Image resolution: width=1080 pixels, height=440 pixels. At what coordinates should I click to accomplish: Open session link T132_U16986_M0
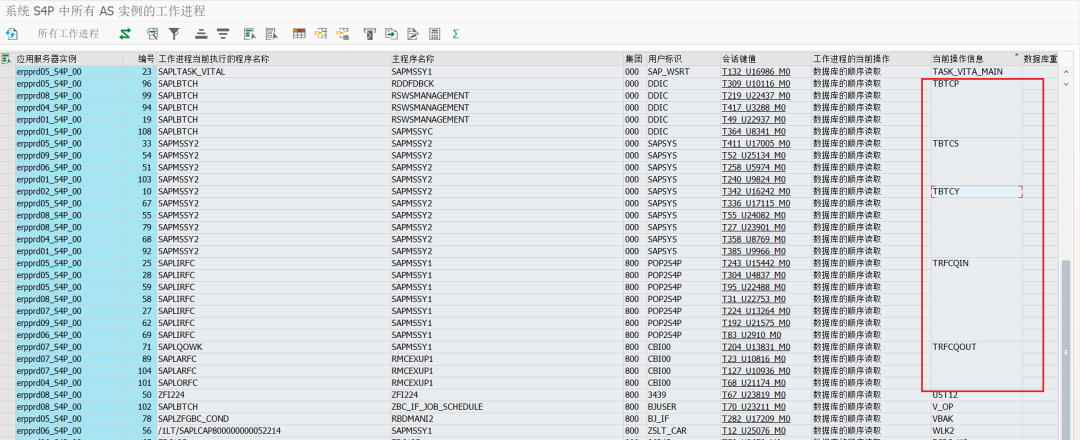tap(756, 72)
